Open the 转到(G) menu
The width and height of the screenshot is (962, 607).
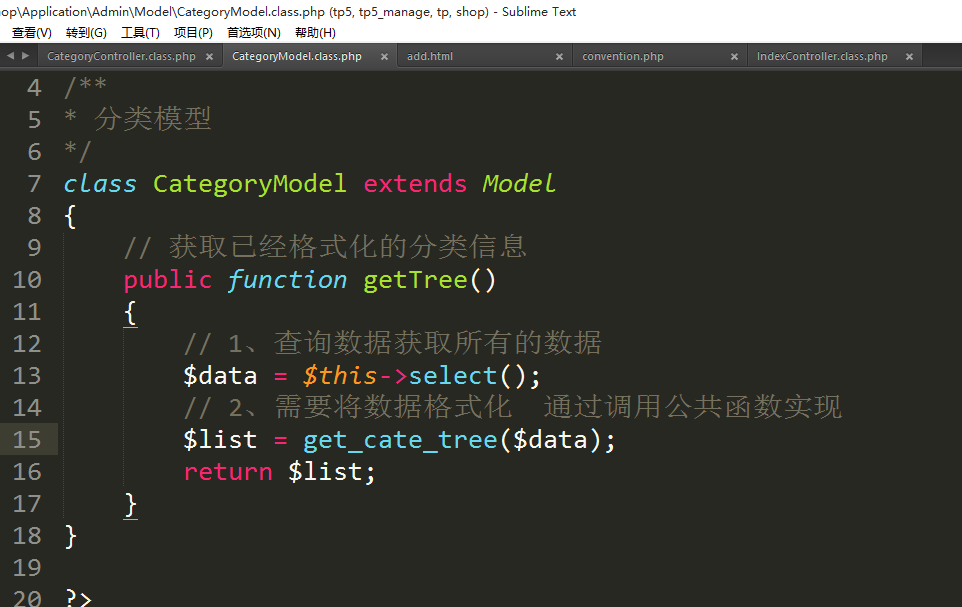click(86, 33)
